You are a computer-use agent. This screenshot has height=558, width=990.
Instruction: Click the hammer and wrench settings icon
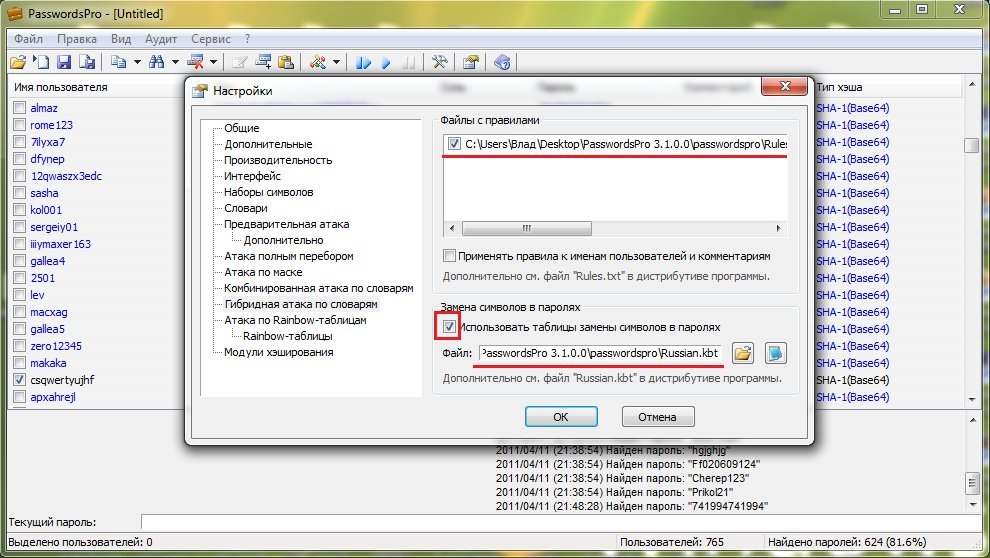(439, 62)
